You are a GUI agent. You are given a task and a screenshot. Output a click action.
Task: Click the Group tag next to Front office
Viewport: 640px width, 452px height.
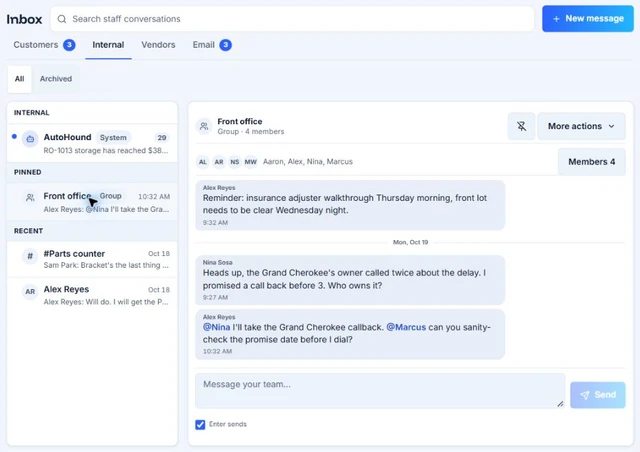point(111,196)
